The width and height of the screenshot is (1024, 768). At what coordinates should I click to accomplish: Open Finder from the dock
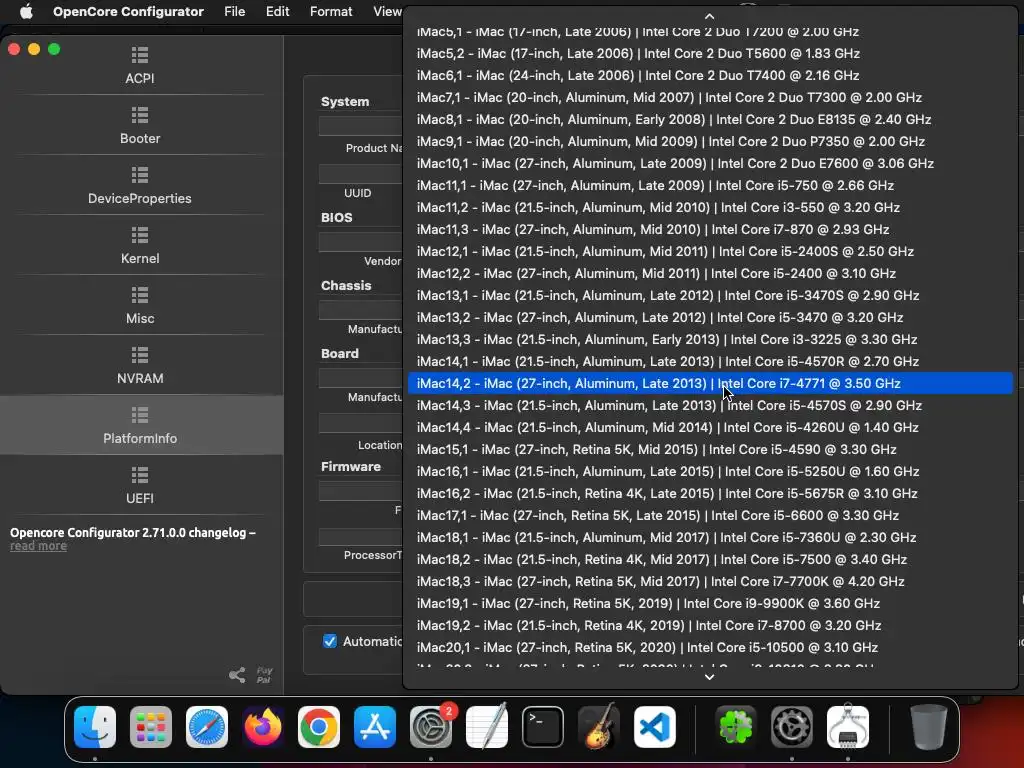[x=95, y=727]
